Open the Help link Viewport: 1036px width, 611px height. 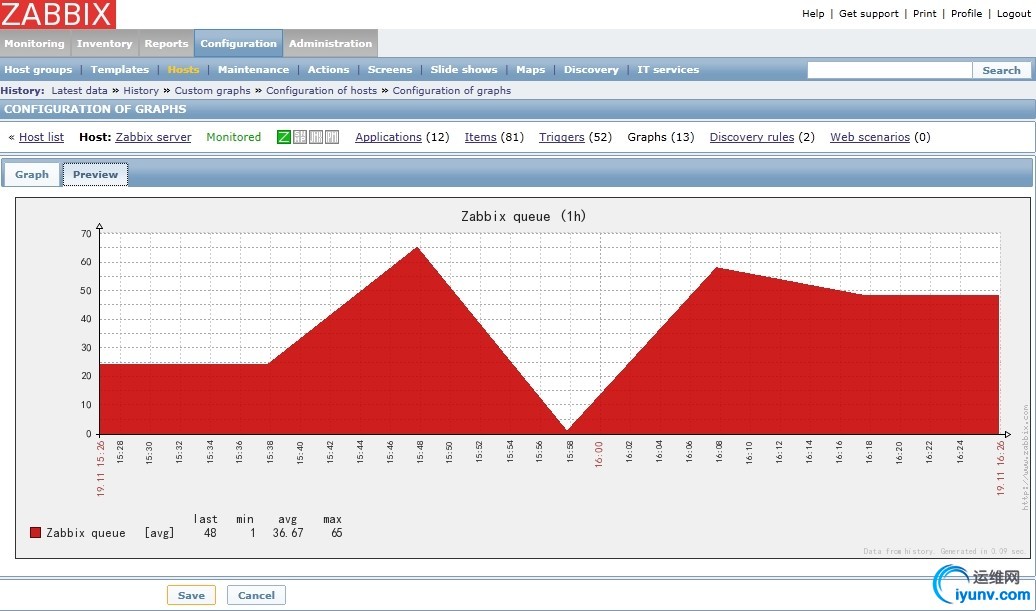point(813,13)
